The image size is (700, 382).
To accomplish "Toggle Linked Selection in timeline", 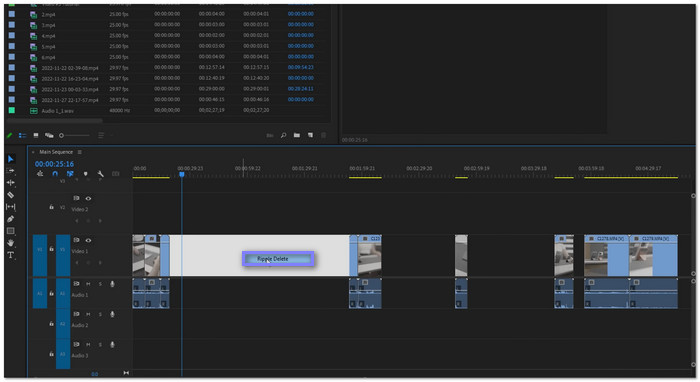I will (70, 174).
